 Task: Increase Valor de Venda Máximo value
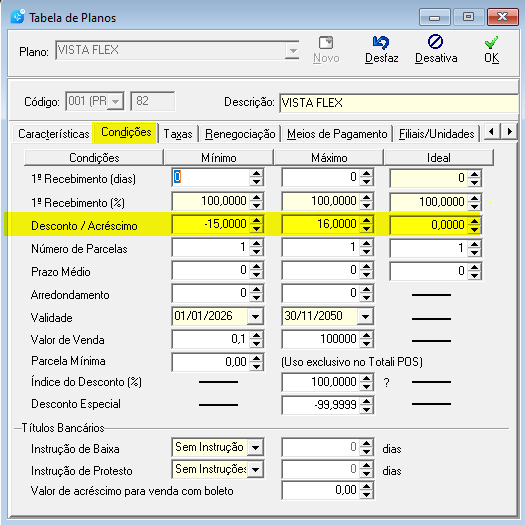tap(367, 335)
